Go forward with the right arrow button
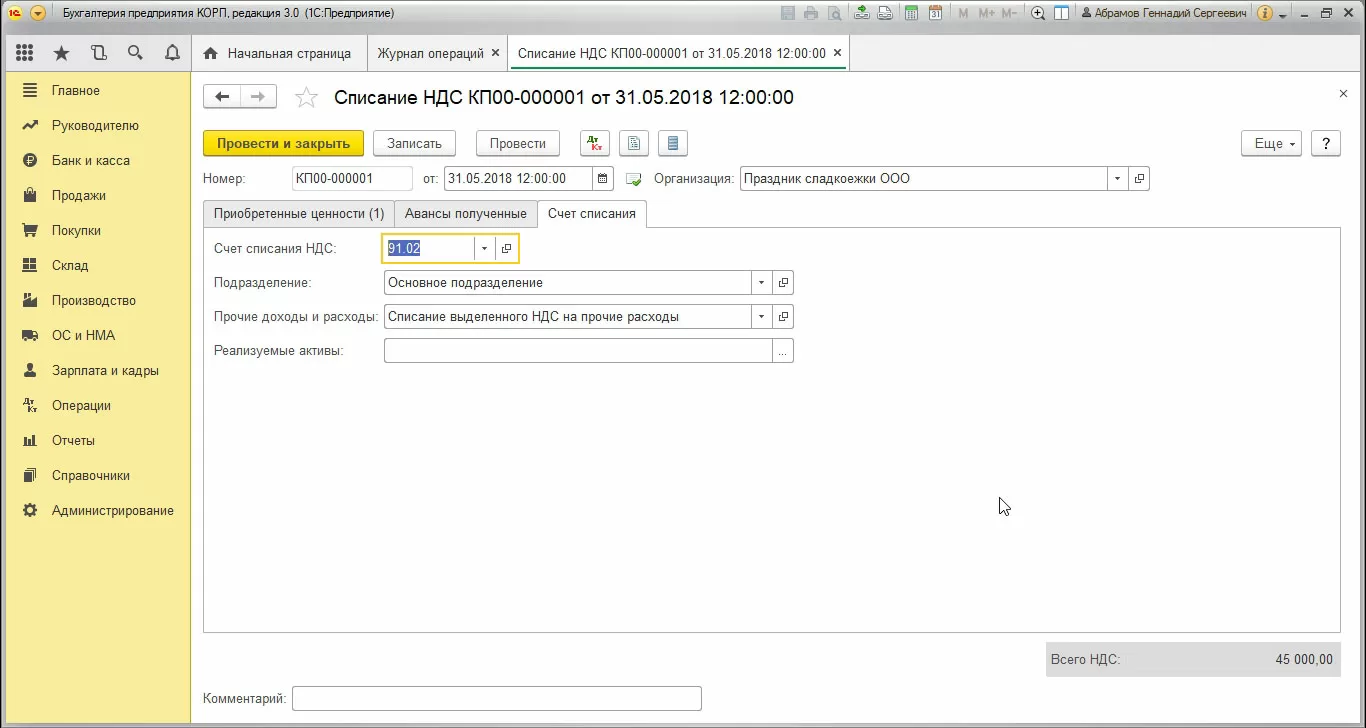 point(258,96)
